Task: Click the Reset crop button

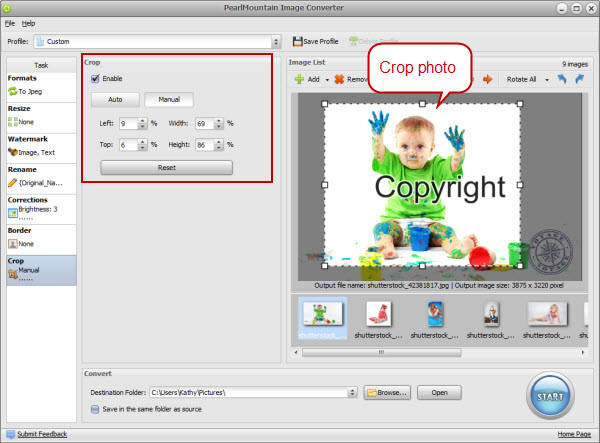Action: (x=167, y=168)
